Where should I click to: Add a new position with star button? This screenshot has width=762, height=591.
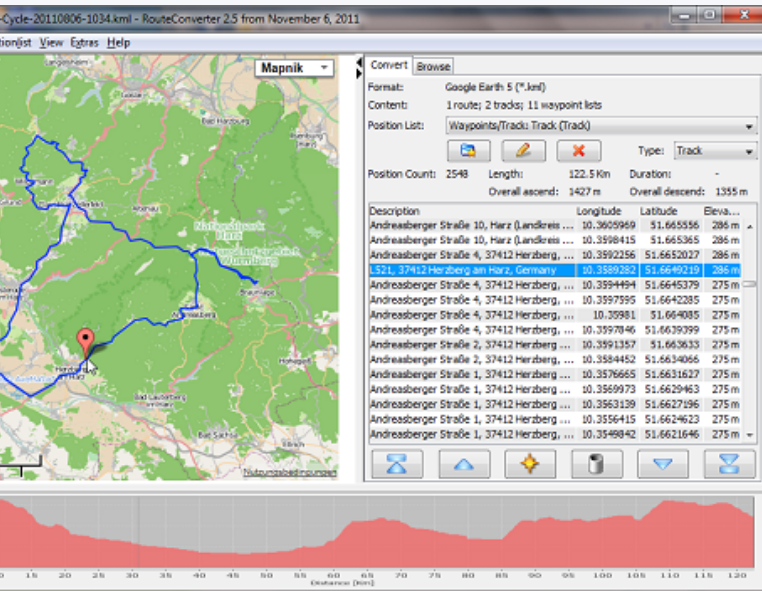tap(530, 464)
